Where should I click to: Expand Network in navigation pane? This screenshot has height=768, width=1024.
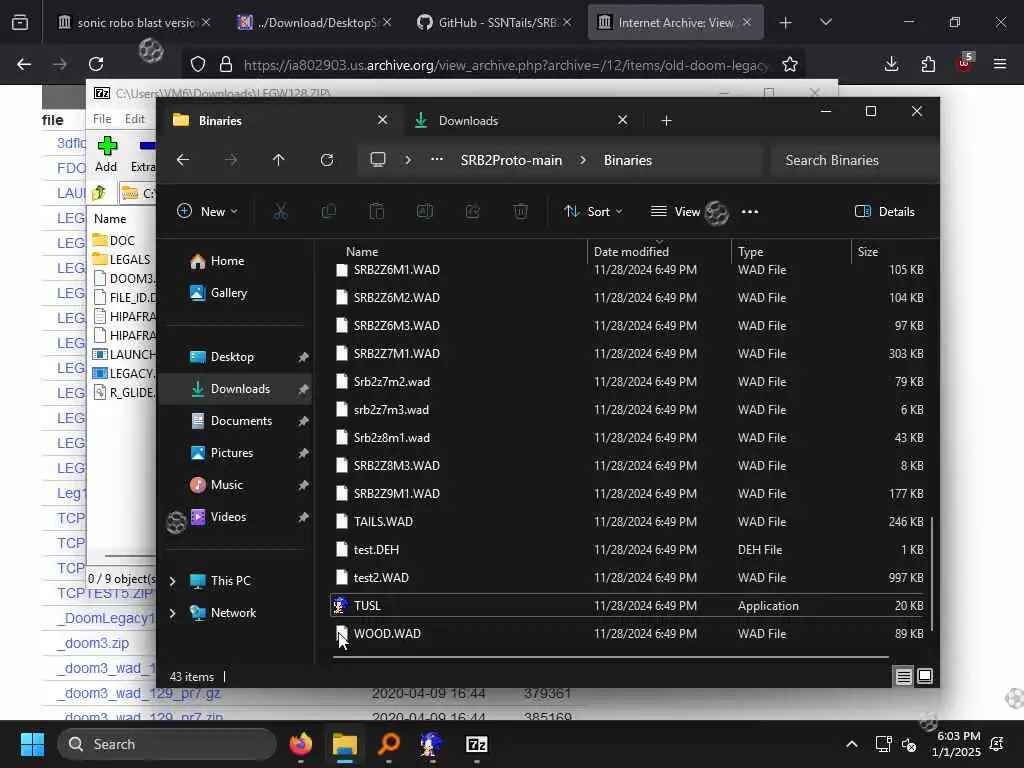(x=172, y=613)
